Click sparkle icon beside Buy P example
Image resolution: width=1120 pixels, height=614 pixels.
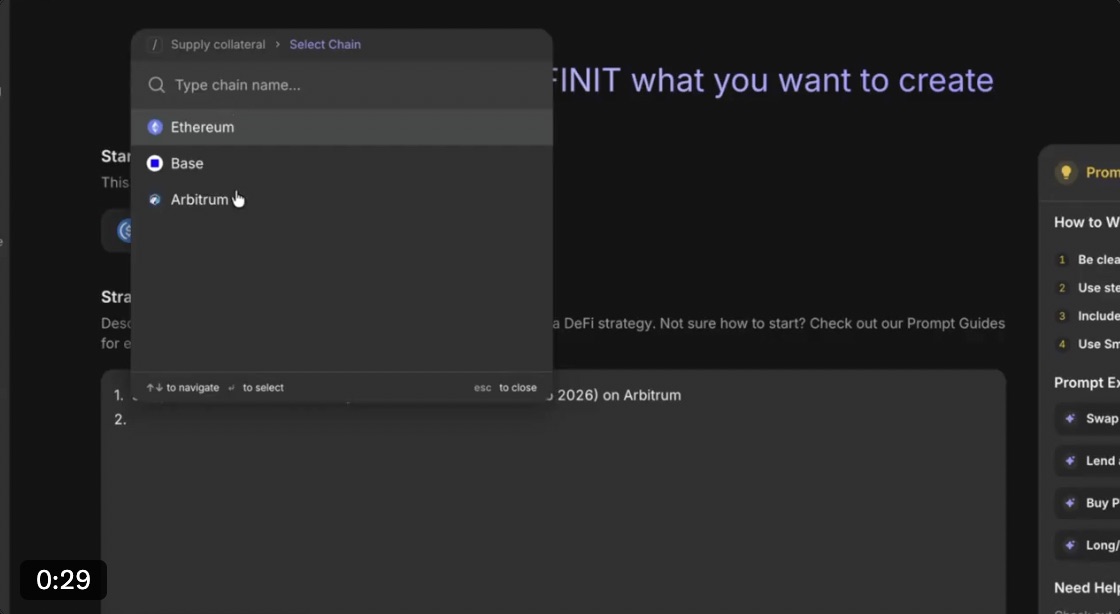[1070, 503]
